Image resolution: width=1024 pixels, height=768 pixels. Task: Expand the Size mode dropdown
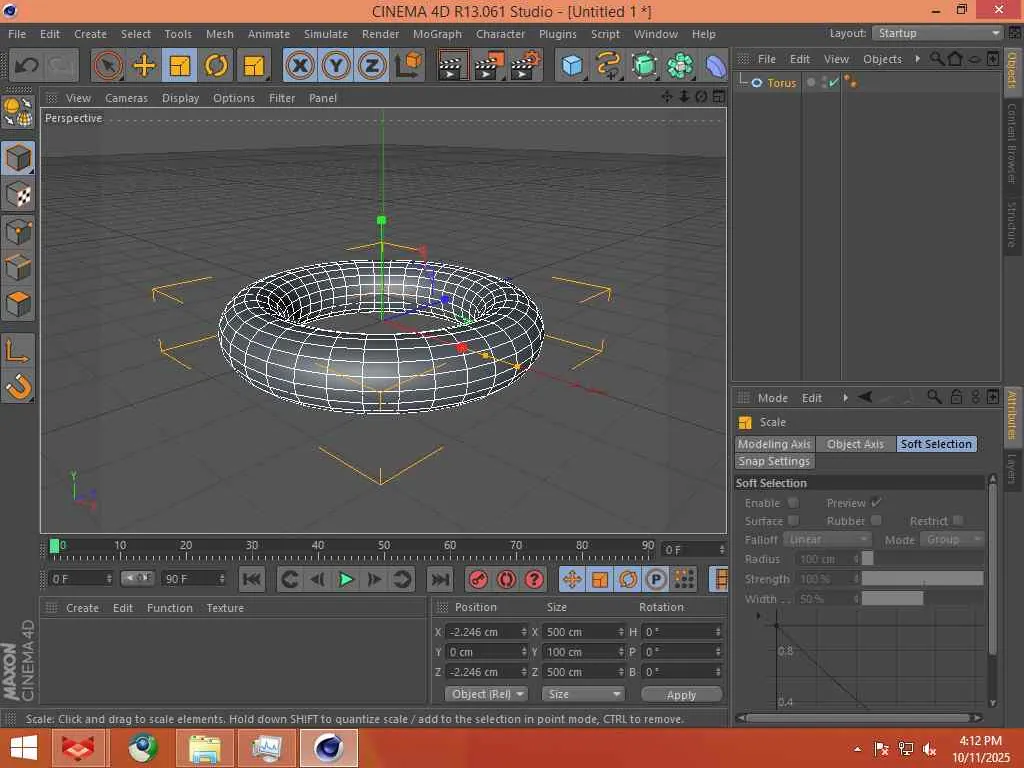pos(583,694)
